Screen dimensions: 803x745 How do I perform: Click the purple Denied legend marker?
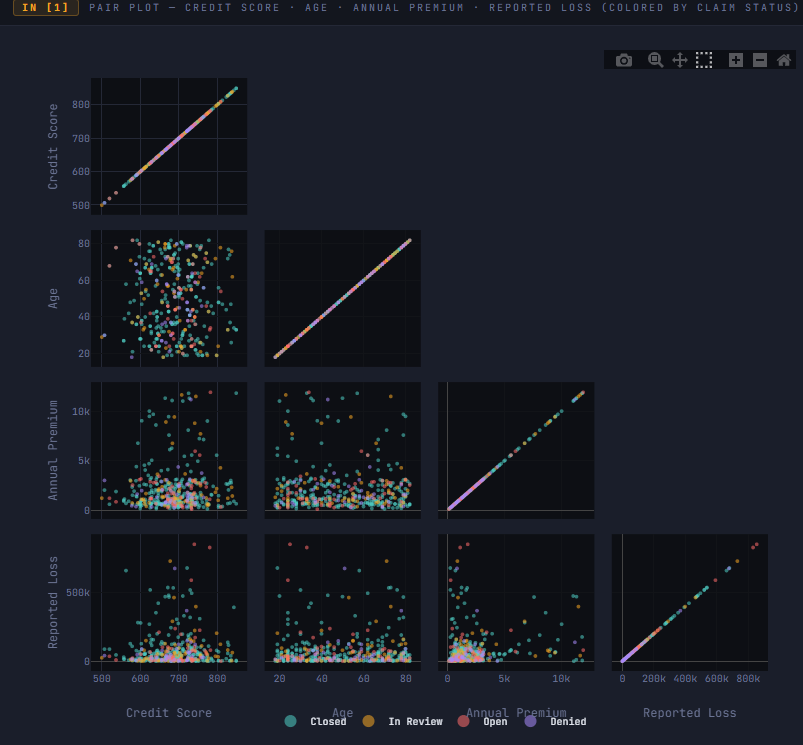point(531,721)
